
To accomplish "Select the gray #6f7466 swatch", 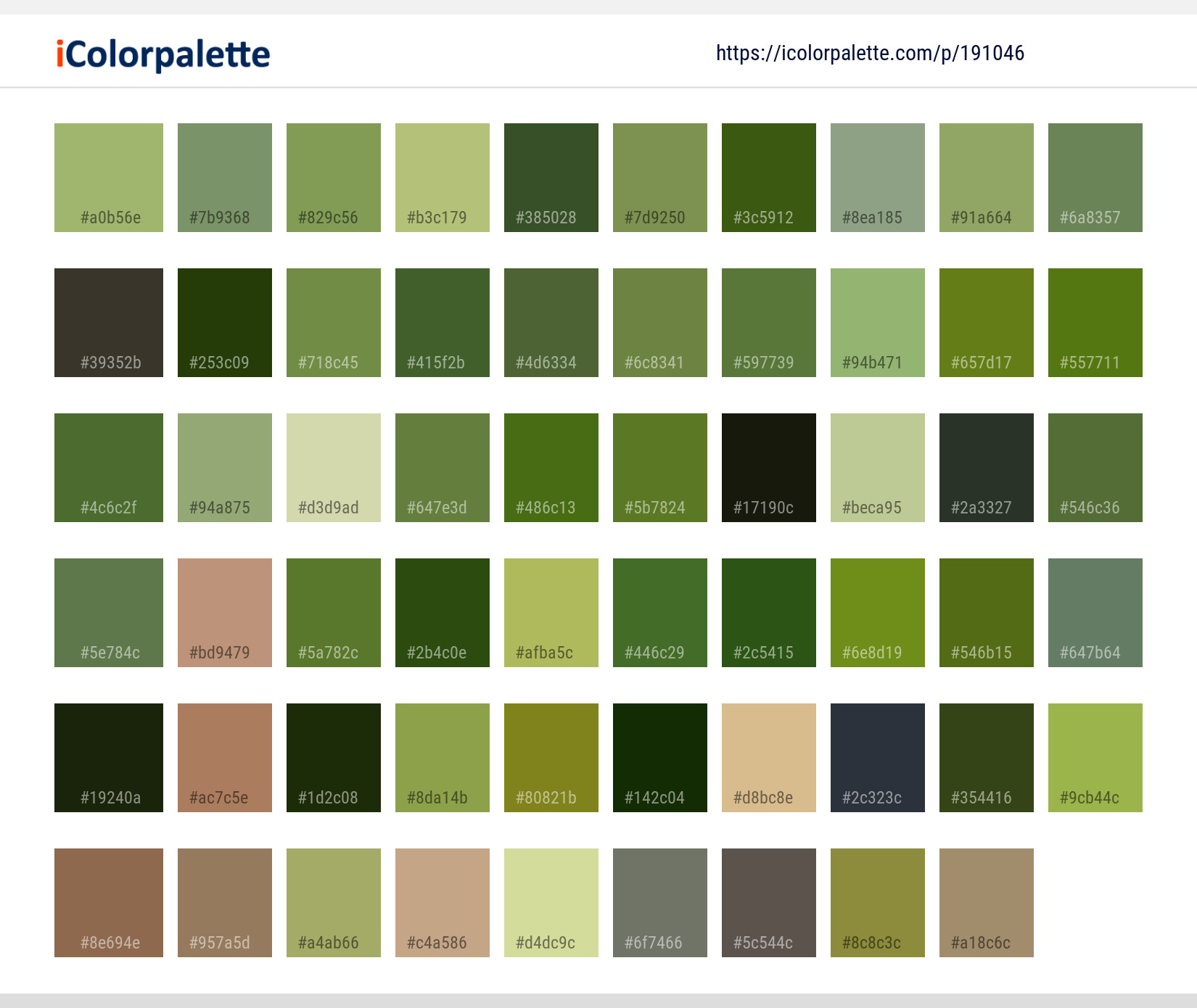I will click(x=660, y=903).
